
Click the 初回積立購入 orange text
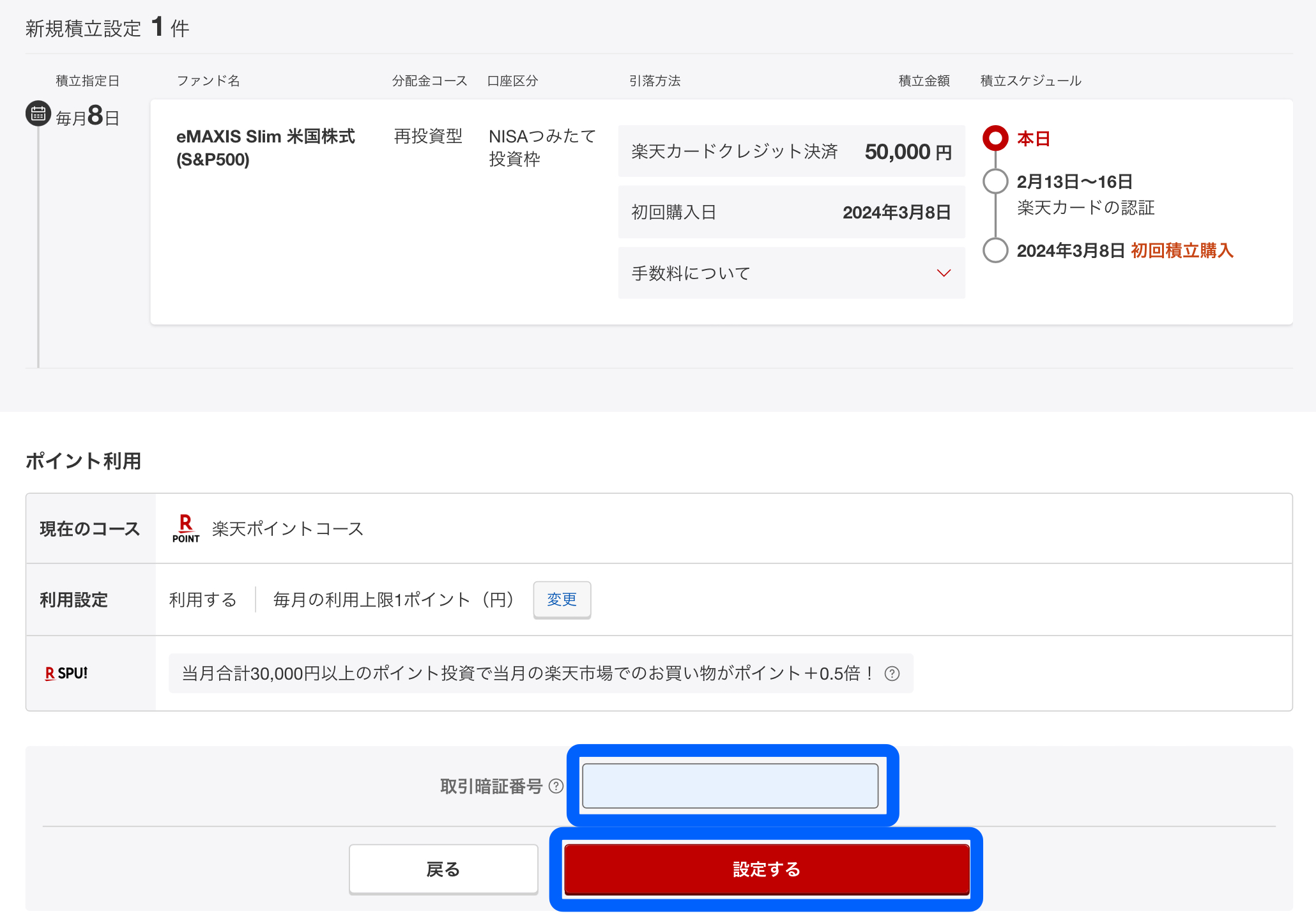(x=1182, y=250)
